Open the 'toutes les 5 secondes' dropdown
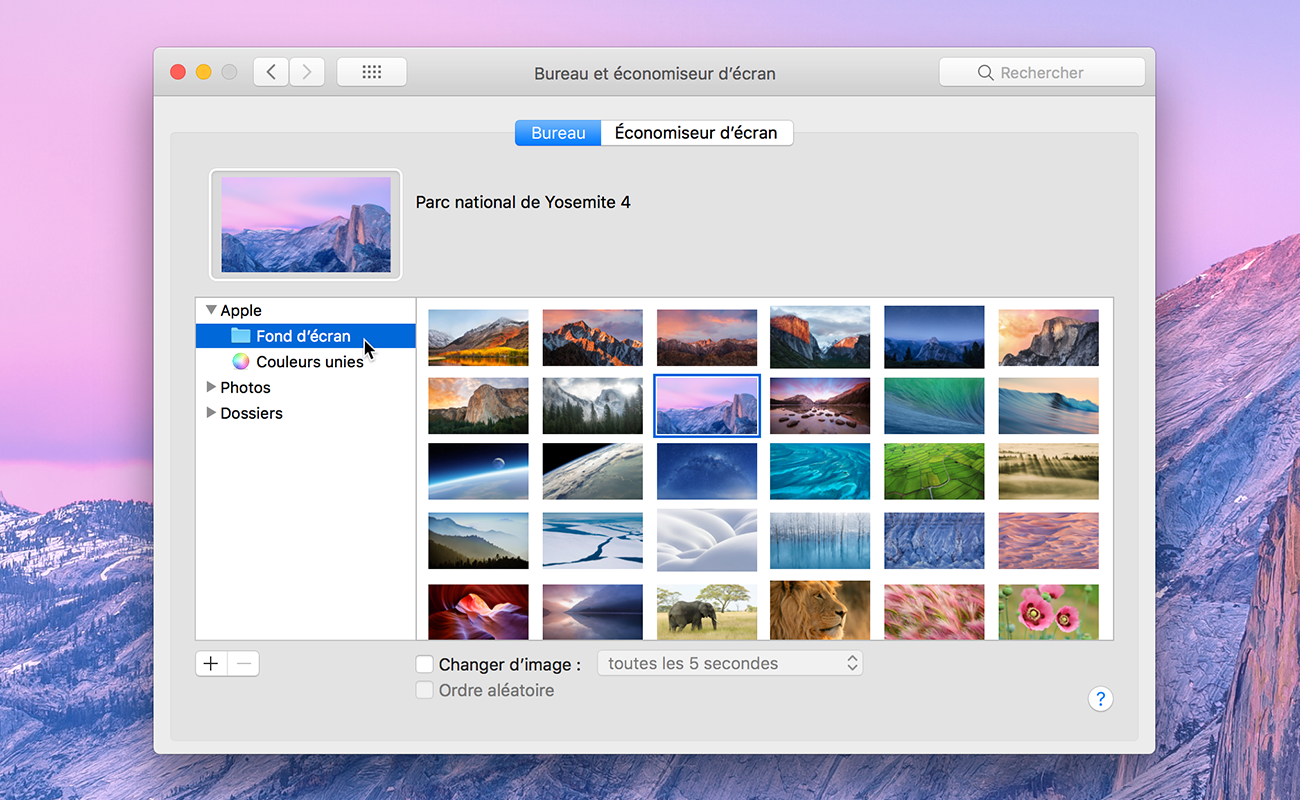 [729, 663]
